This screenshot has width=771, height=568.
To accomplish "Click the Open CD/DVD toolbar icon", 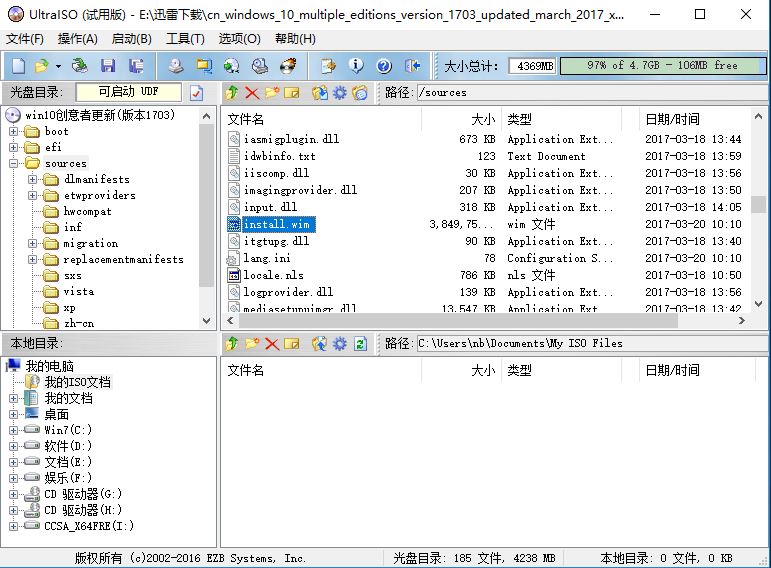I will click(79, 65).
